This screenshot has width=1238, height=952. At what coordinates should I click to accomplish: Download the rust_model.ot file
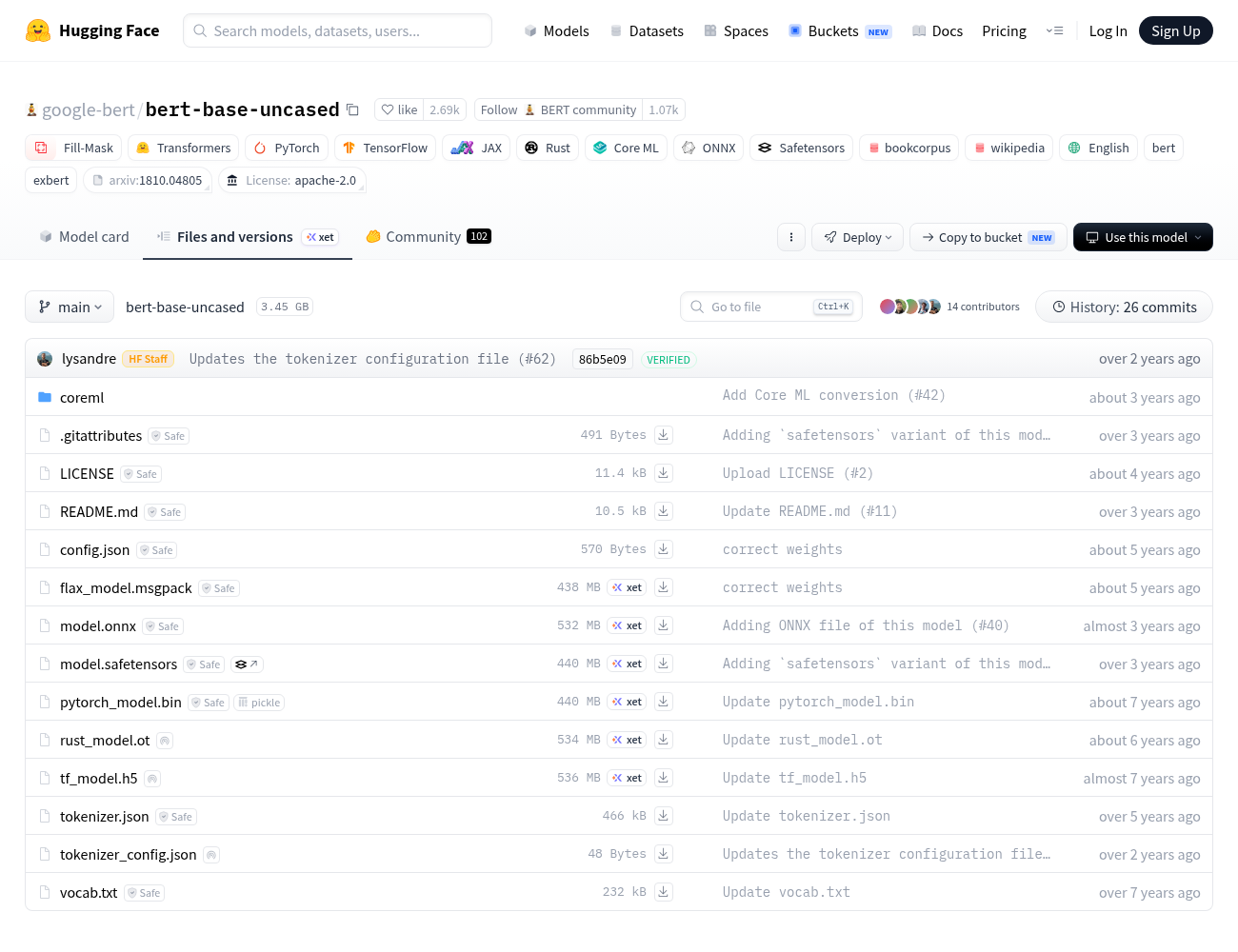point(664,740)
